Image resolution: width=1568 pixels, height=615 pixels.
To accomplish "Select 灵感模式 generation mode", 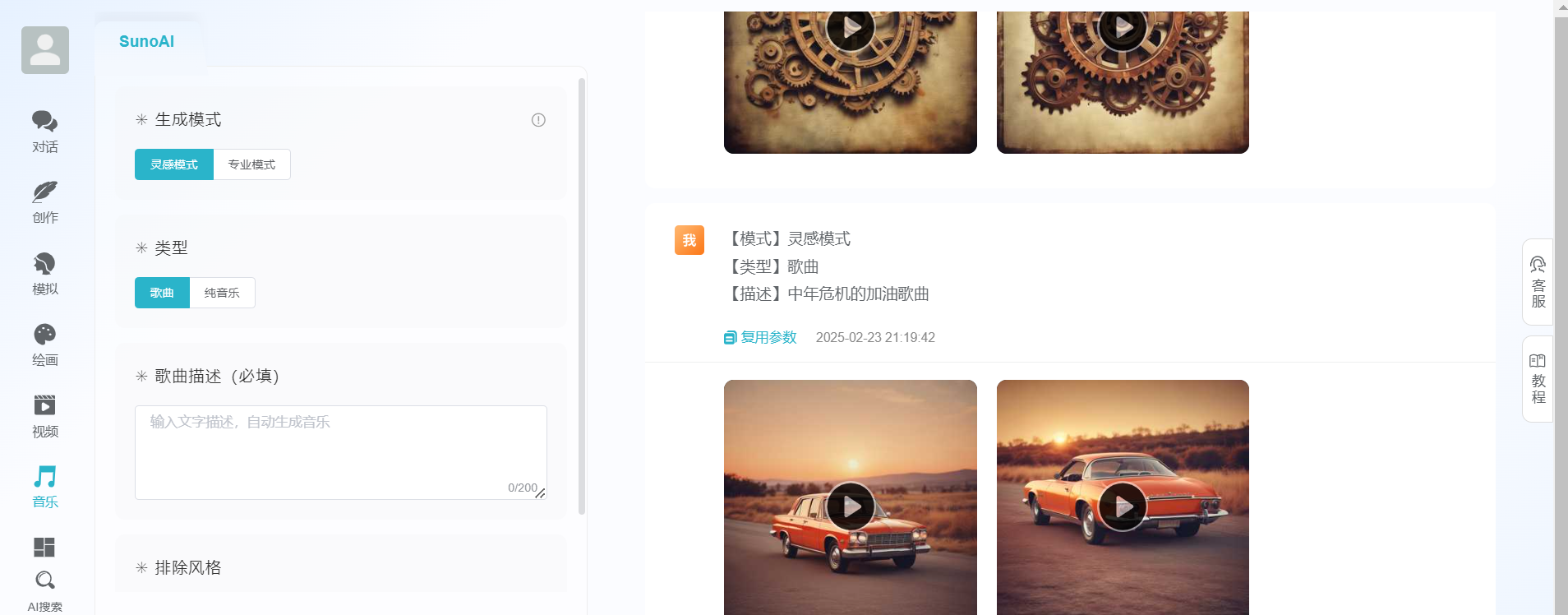I will coord(174,164).
